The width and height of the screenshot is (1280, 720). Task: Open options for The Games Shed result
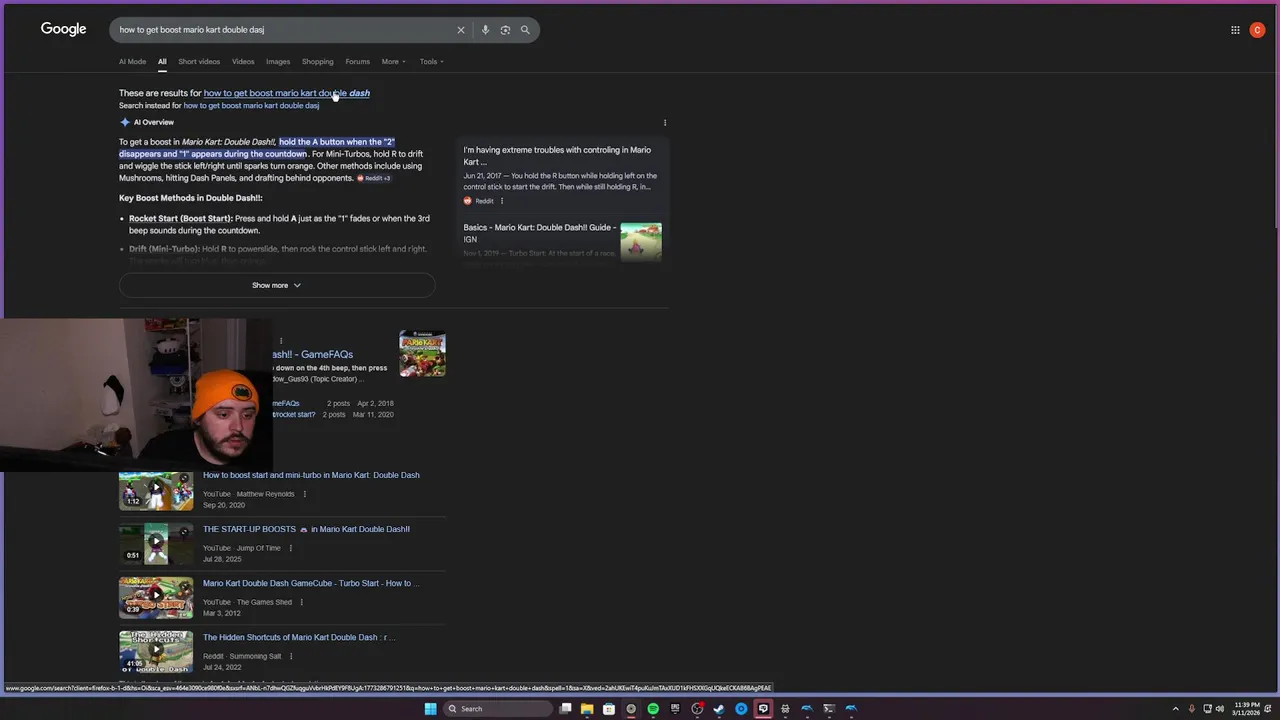click(302, 602)
